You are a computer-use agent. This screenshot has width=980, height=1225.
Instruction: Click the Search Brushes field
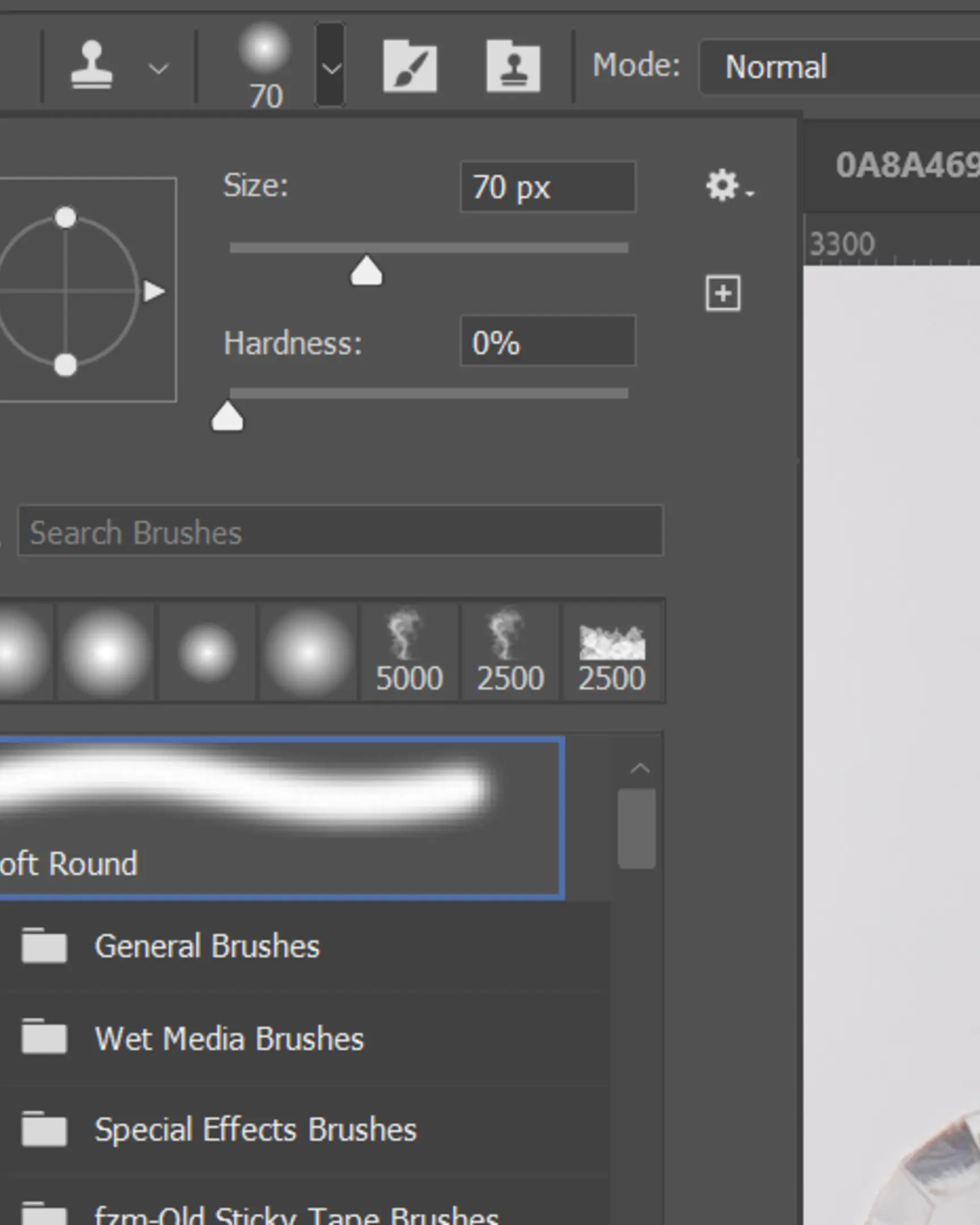tap(341, 532)
